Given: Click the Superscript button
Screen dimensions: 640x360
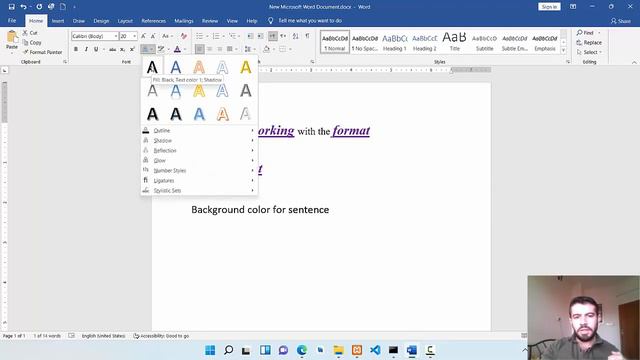Looking at the screenshot, I should click(132, 49).
